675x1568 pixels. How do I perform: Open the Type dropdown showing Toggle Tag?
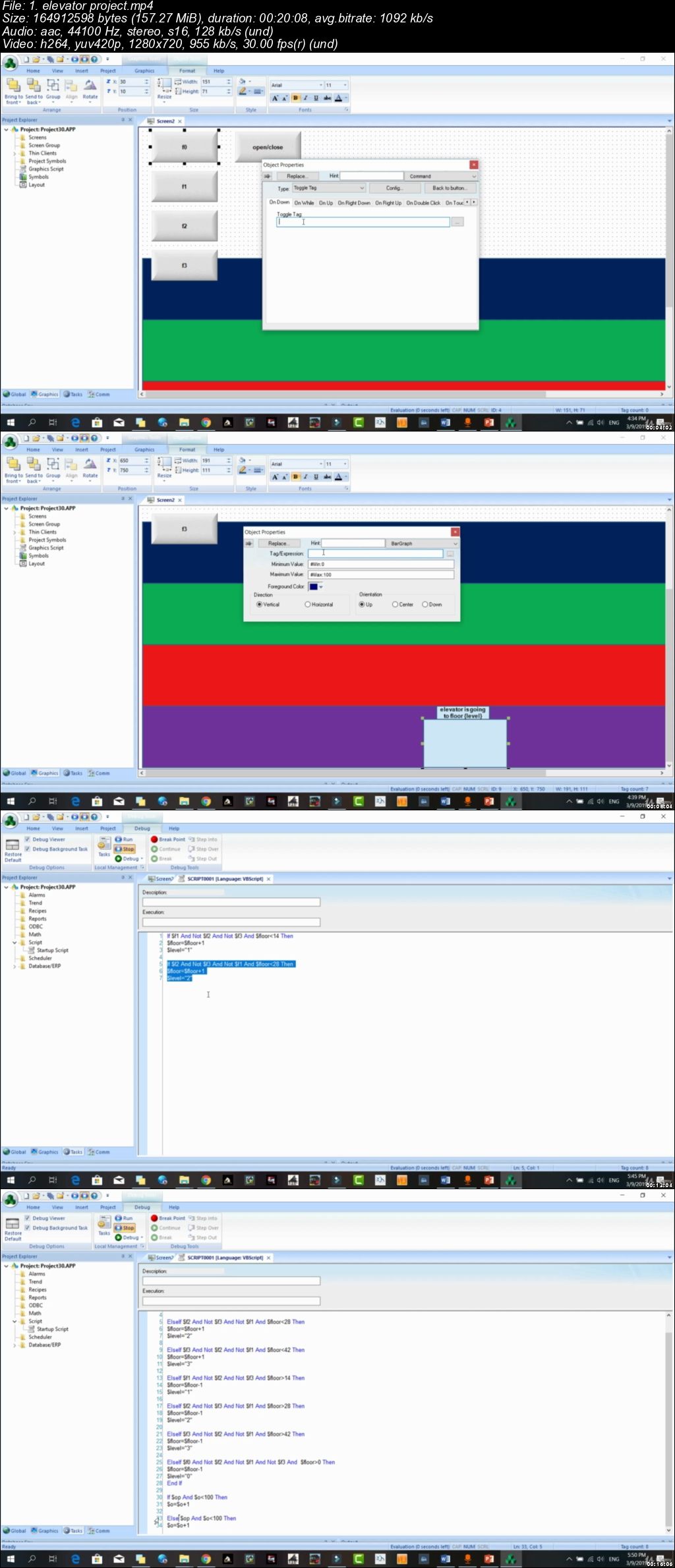point(328,188)
